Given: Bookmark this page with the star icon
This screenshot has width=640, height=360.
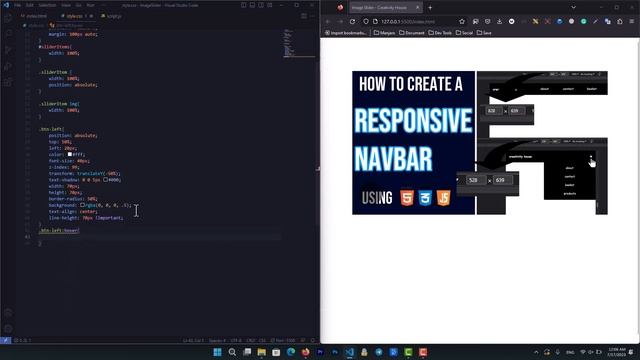Looking at the screenshot, I should coord(462,21).
